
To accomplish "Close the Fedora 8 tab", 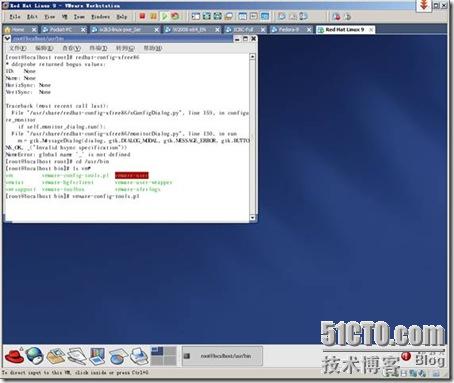I will pyautogui.click(x=309, y=30).
